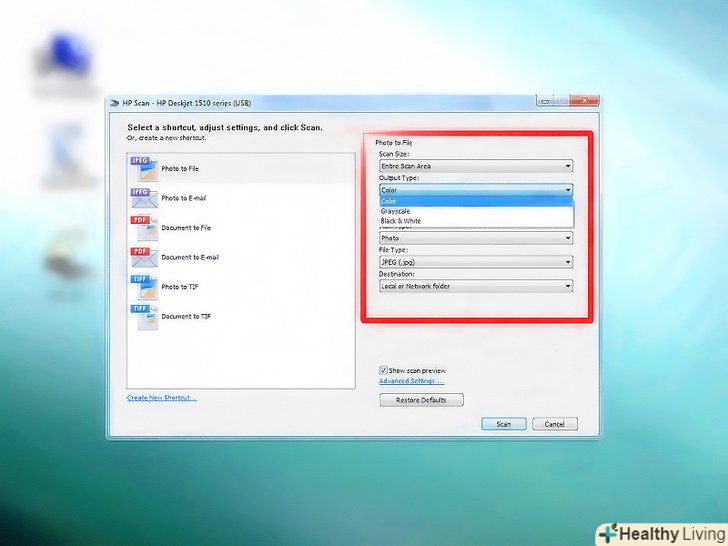Open the Destination dropdown
Viewport: 728px width, 546px height.
click(x=476, y=286)
